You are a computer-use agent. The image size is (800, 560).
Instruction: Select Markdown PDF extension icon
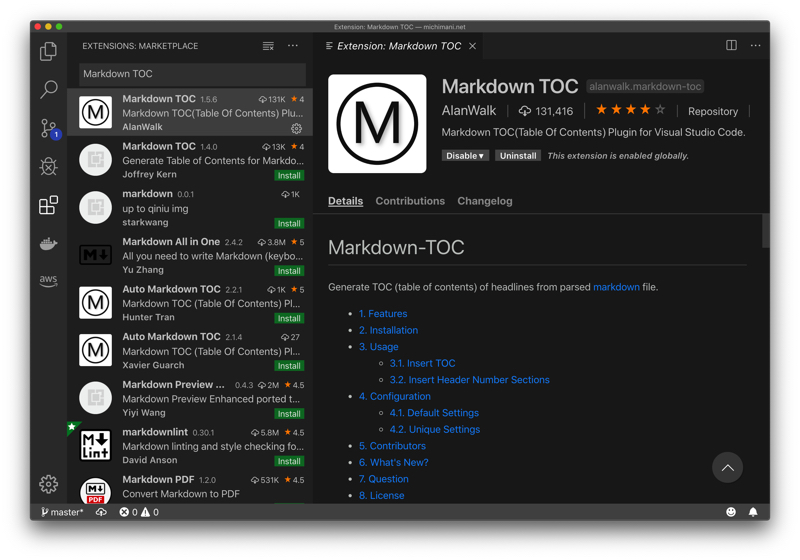pos(95,490)
